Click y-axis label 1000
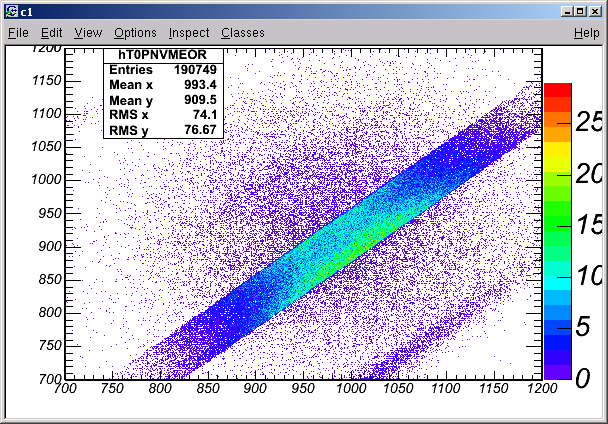Screen dimensions: 608x424 [46, 180]
